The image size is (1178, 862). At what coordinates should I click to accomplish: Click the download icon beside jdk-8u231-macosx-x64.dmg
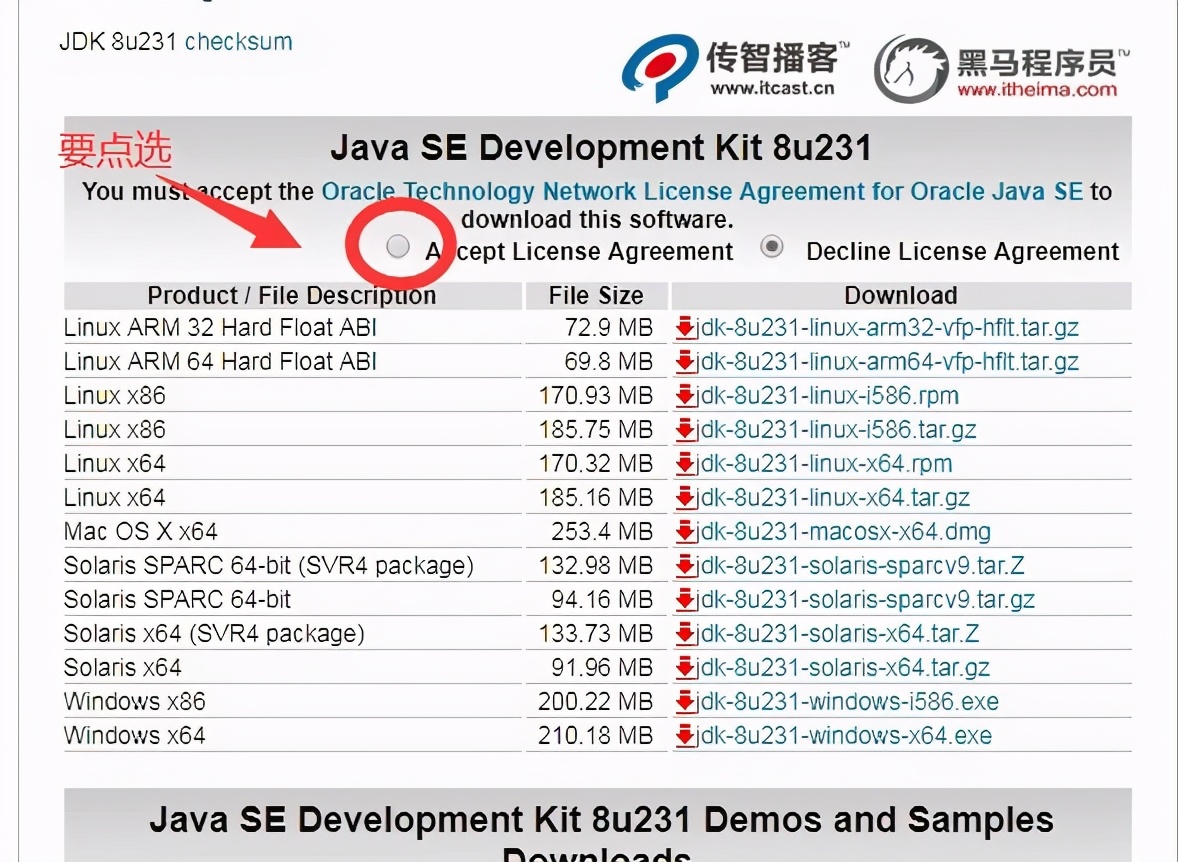click(685, 531)
